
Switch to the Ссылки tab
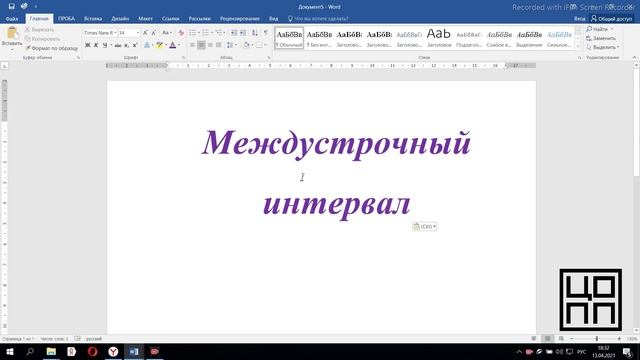click(x=171, y=19)
